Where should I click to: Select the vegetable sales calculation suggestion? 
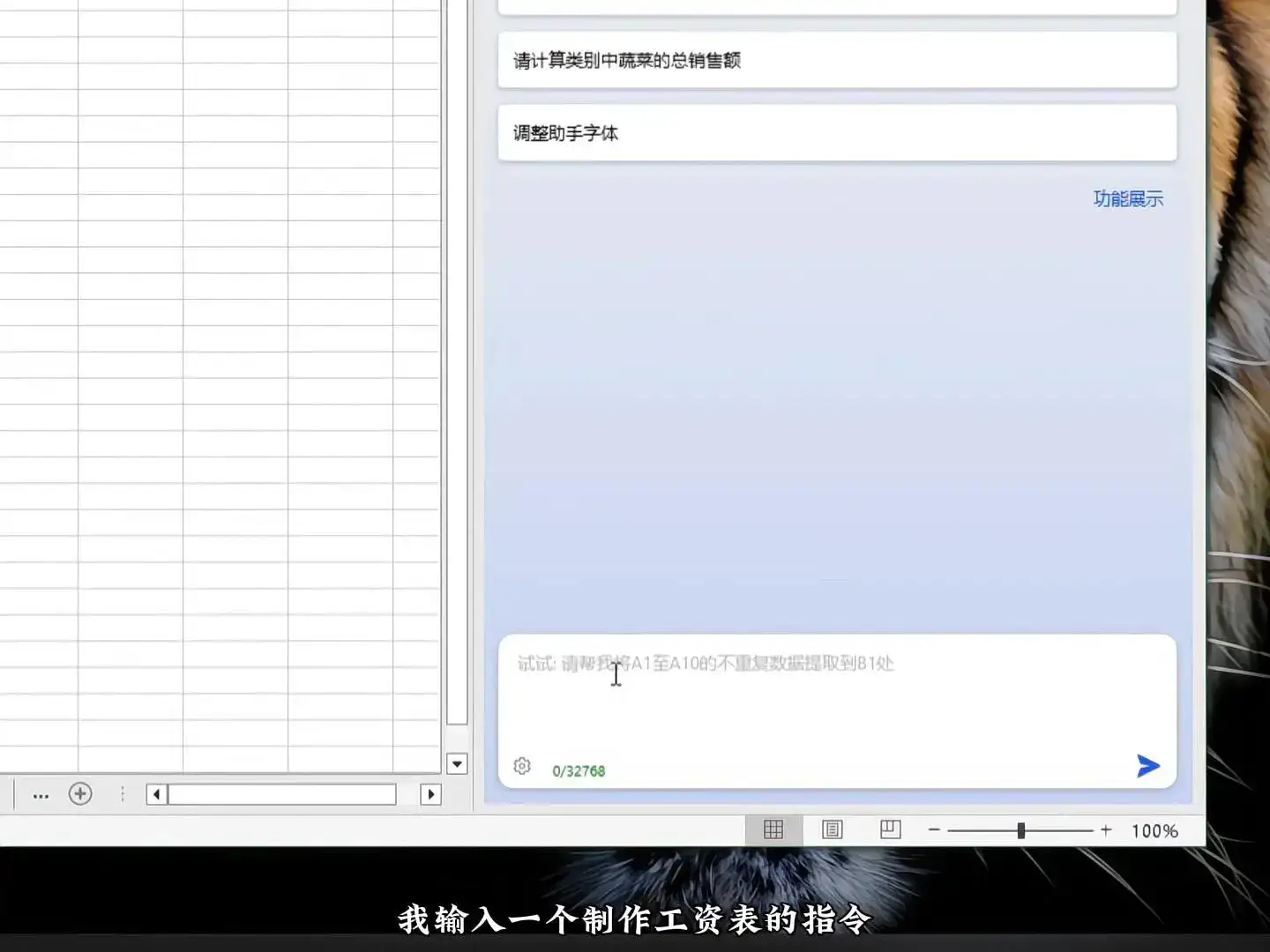[837, 60]
